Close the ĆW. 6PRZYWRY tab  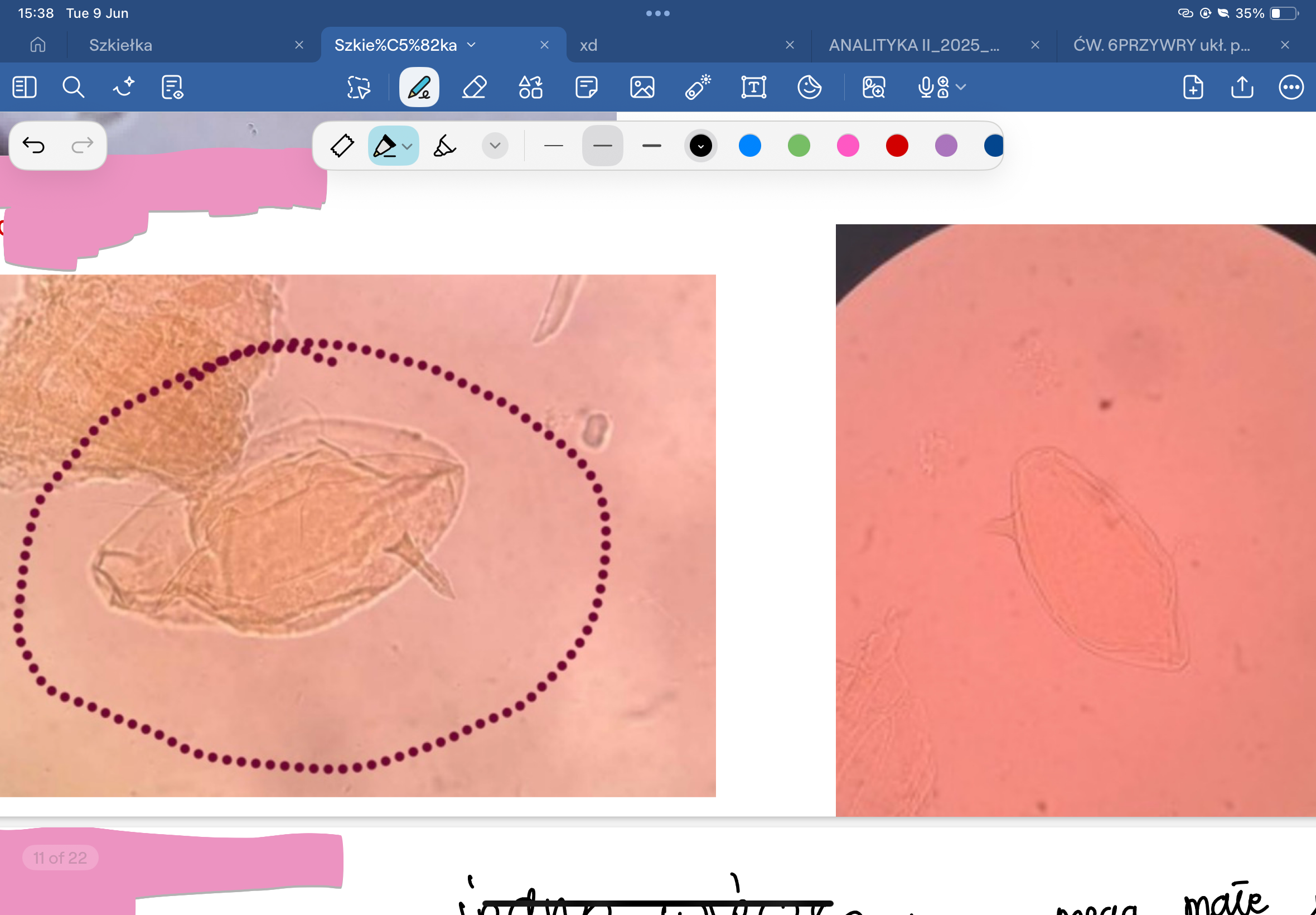click(1285, 45)
